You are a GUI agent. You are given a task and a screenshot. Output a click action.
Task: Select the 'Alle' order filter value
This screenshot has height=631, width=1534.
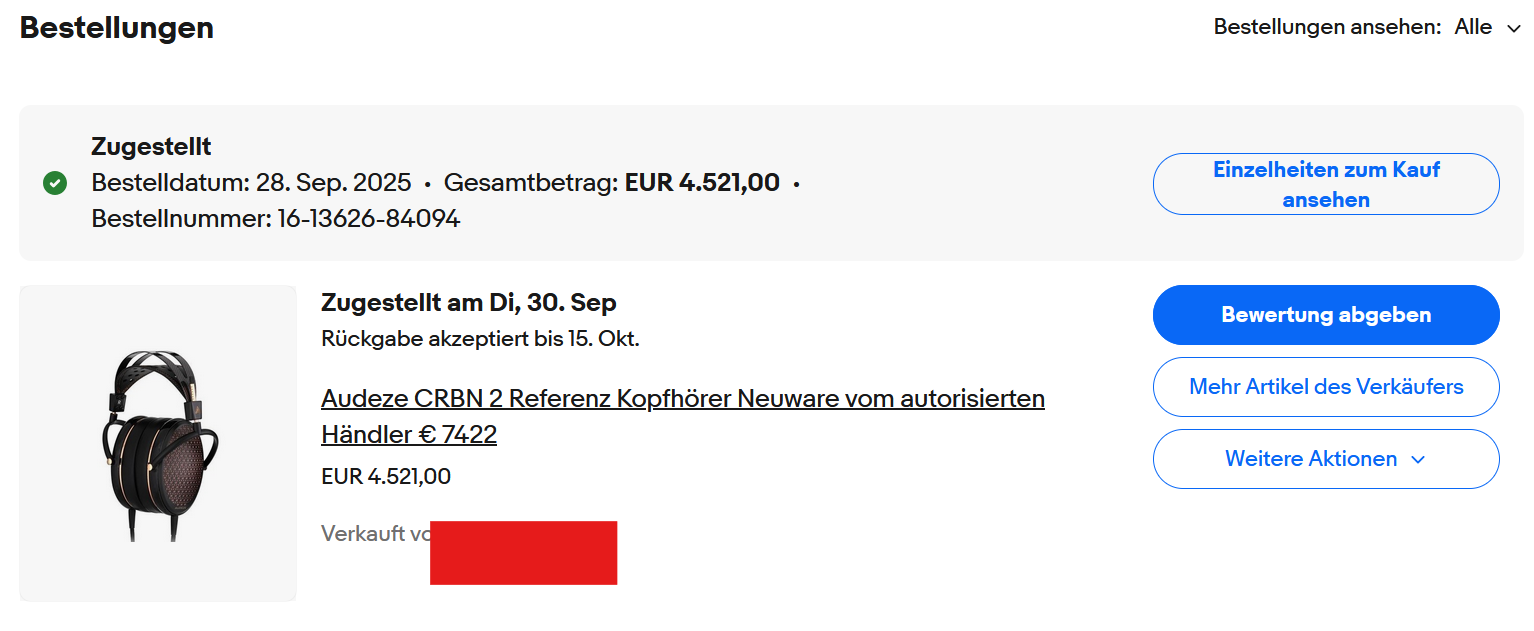1473,27
